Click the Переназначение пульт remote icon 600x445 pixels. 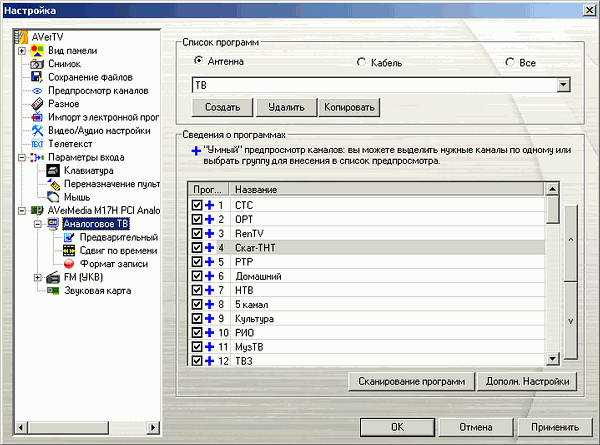[x=54, y=184]
